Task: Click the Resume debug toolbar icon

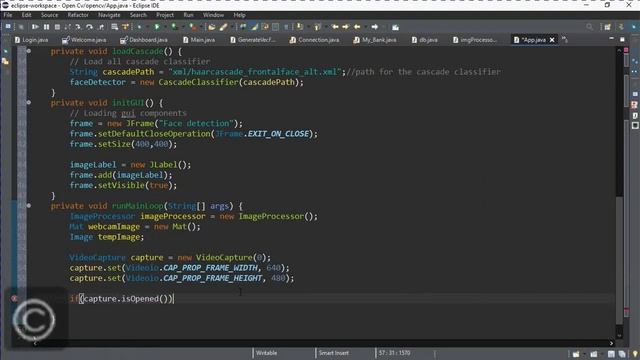Action: coord(35,27)
